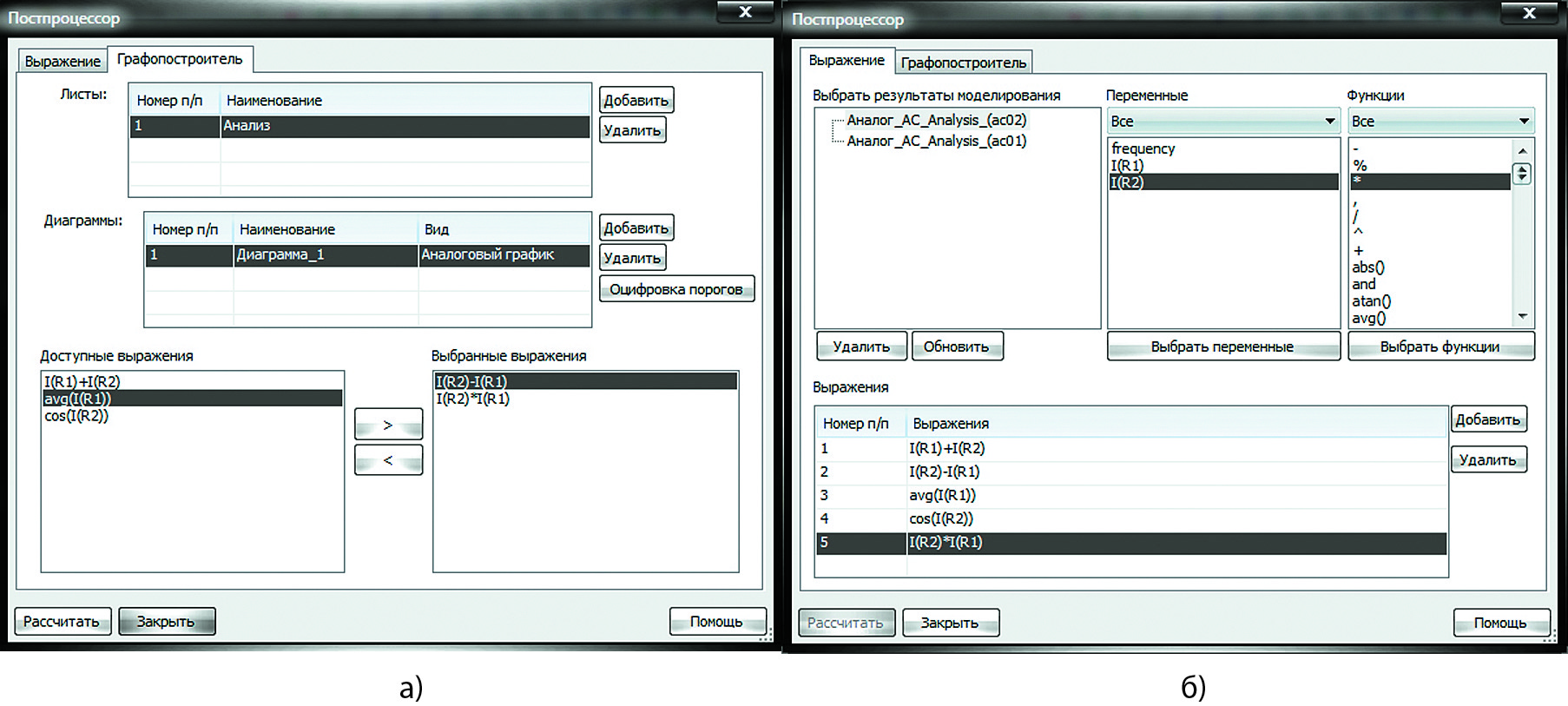
Task: Open the Функции 'Все' dropdown
Action: (x=1440, y=122)
